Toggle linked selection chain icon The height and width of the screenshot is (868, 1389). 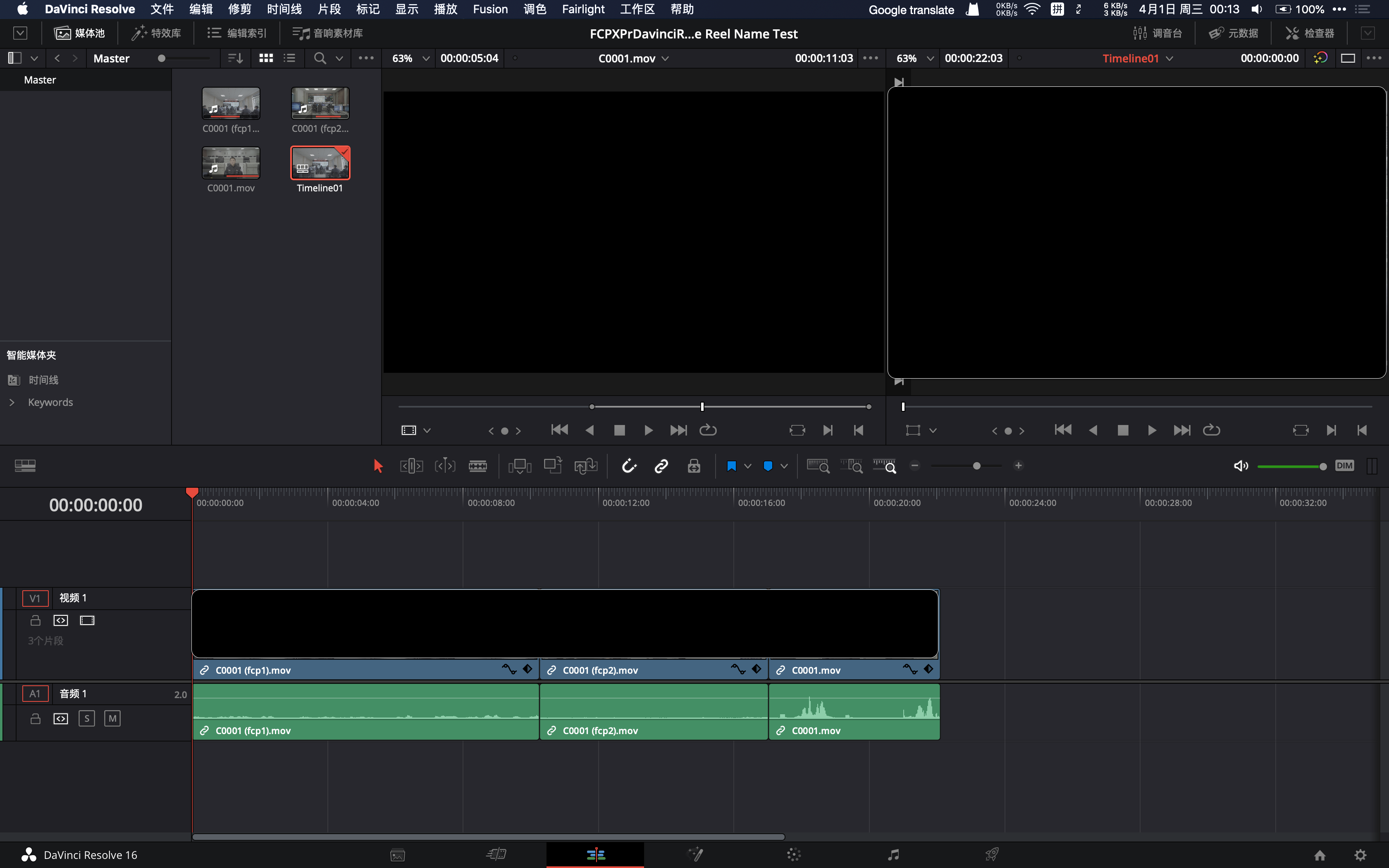pyautogui.click(x=661, y=466)
